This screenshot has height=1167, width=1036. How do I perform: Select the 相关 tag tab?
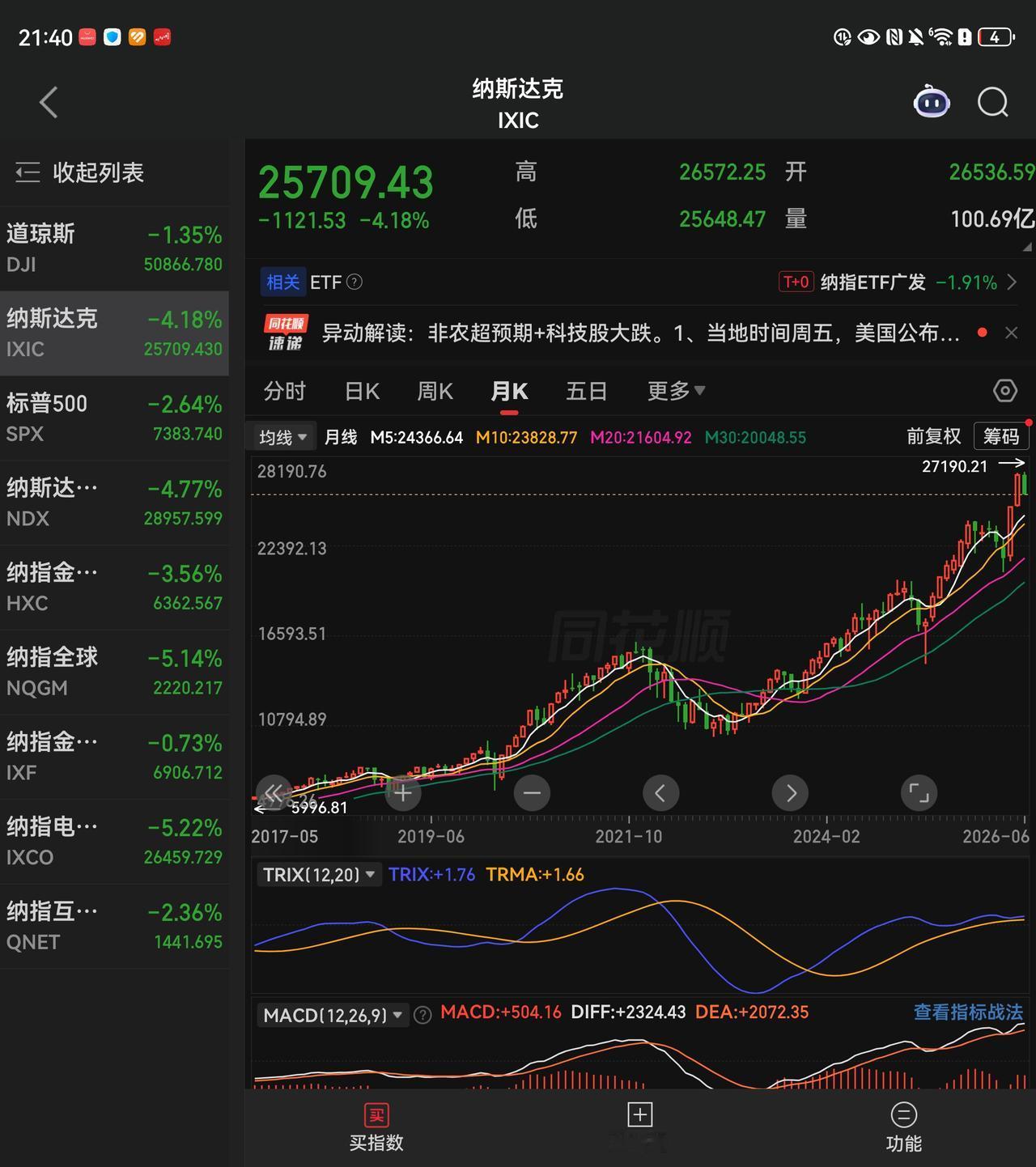coord(283,282)
